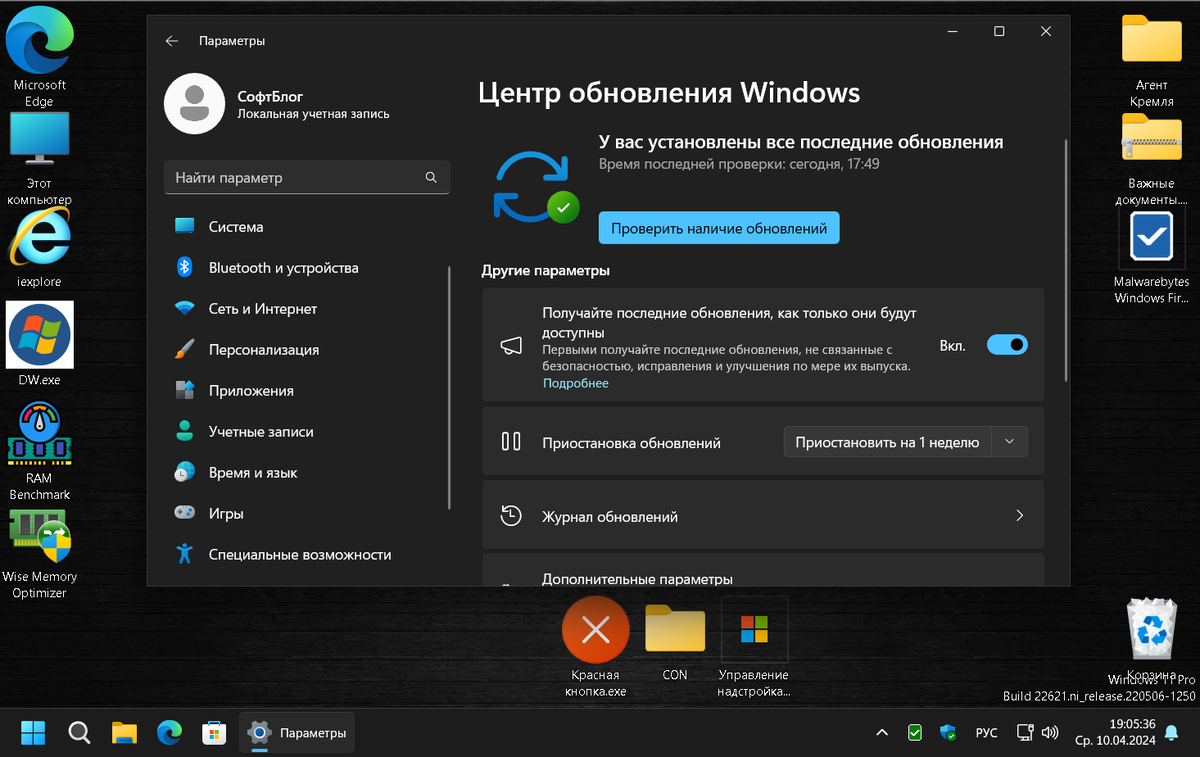This screenshot has height=757, width=1200.
Task: Click the РУС language indicator
Action: tap(986, 733)
